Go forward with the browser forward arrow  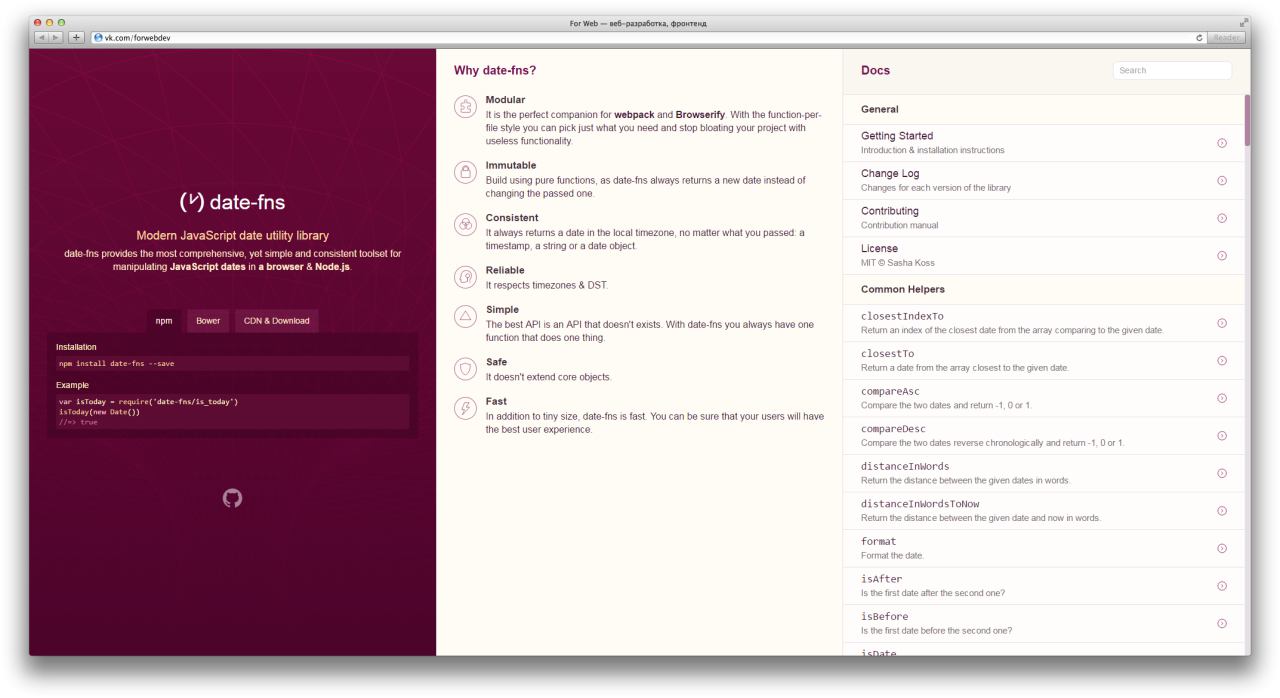coord(57,38)
